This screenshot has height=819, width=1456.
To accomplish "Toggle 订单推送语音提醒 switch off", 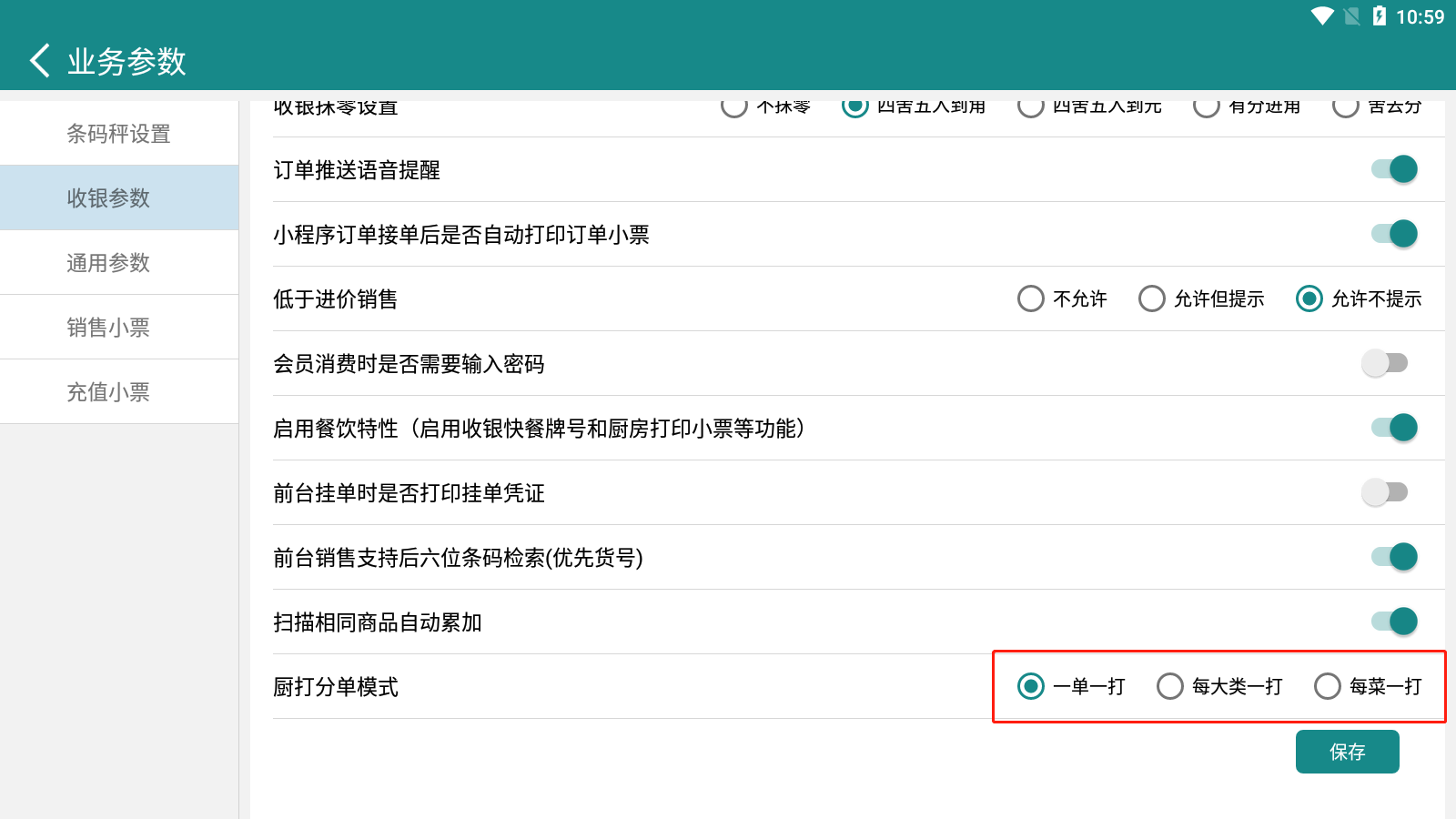I will pos(1393,169).
